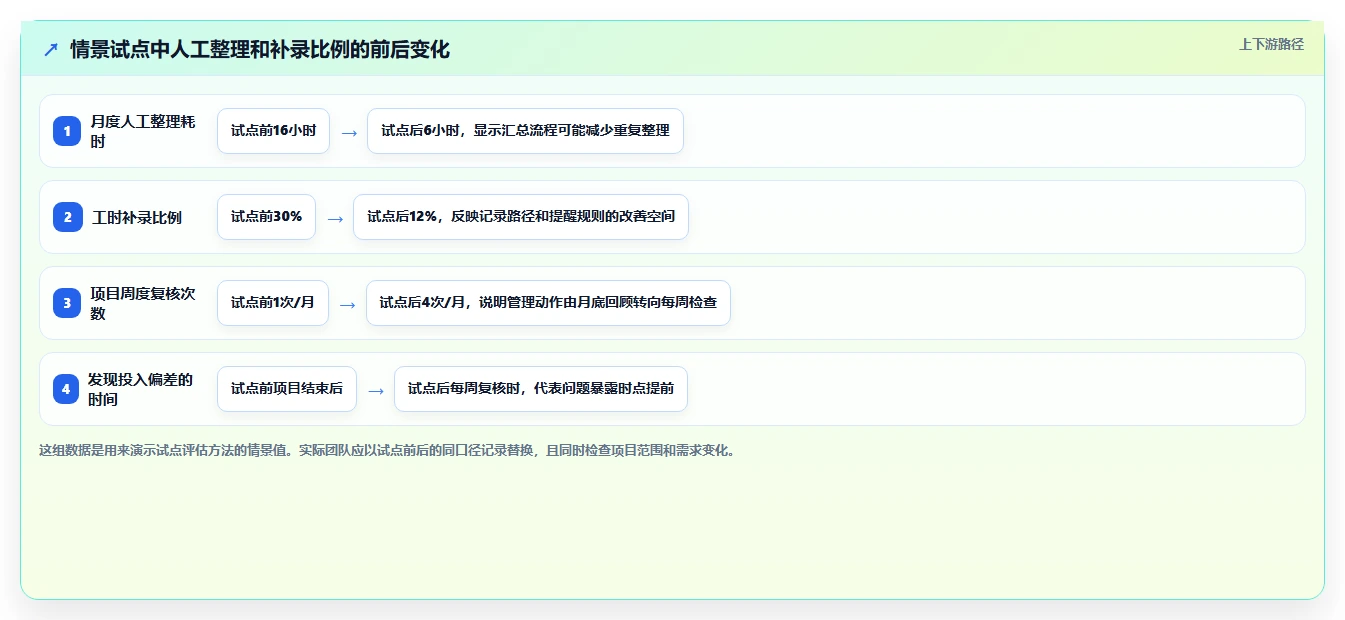Viewport: 1345px width, 620px height.
Task: Click the 试点前16小时 chip
Action: 273,131
